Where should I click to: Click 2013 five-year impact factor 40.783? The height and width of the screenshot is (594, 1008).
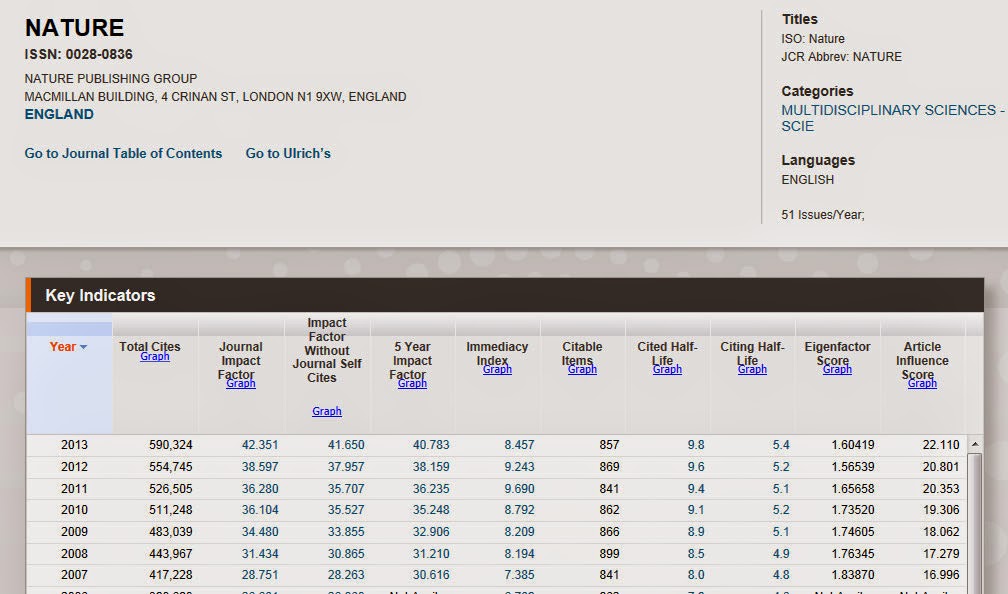(431, 445)
